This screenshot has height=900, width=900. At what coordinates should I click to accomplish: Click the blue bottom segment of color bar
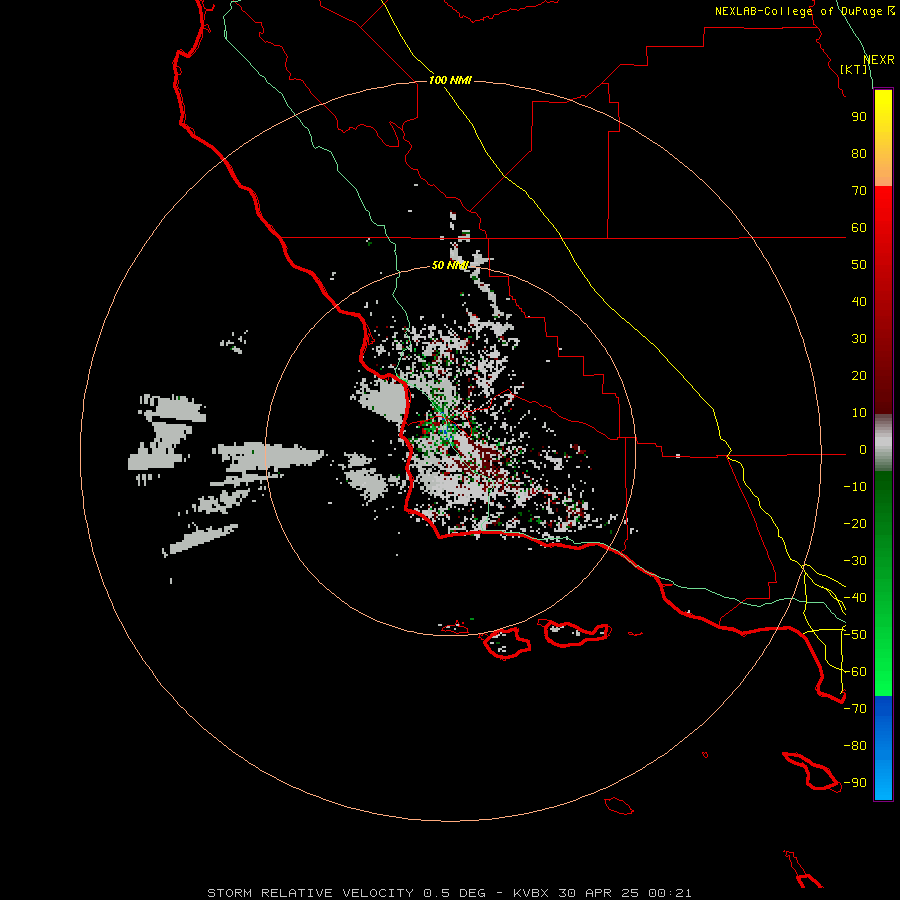pos(883,748)
